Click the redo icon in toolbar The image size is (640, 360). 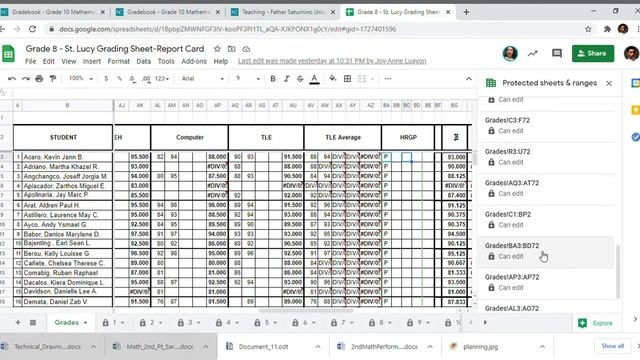[x=25, y=78]
